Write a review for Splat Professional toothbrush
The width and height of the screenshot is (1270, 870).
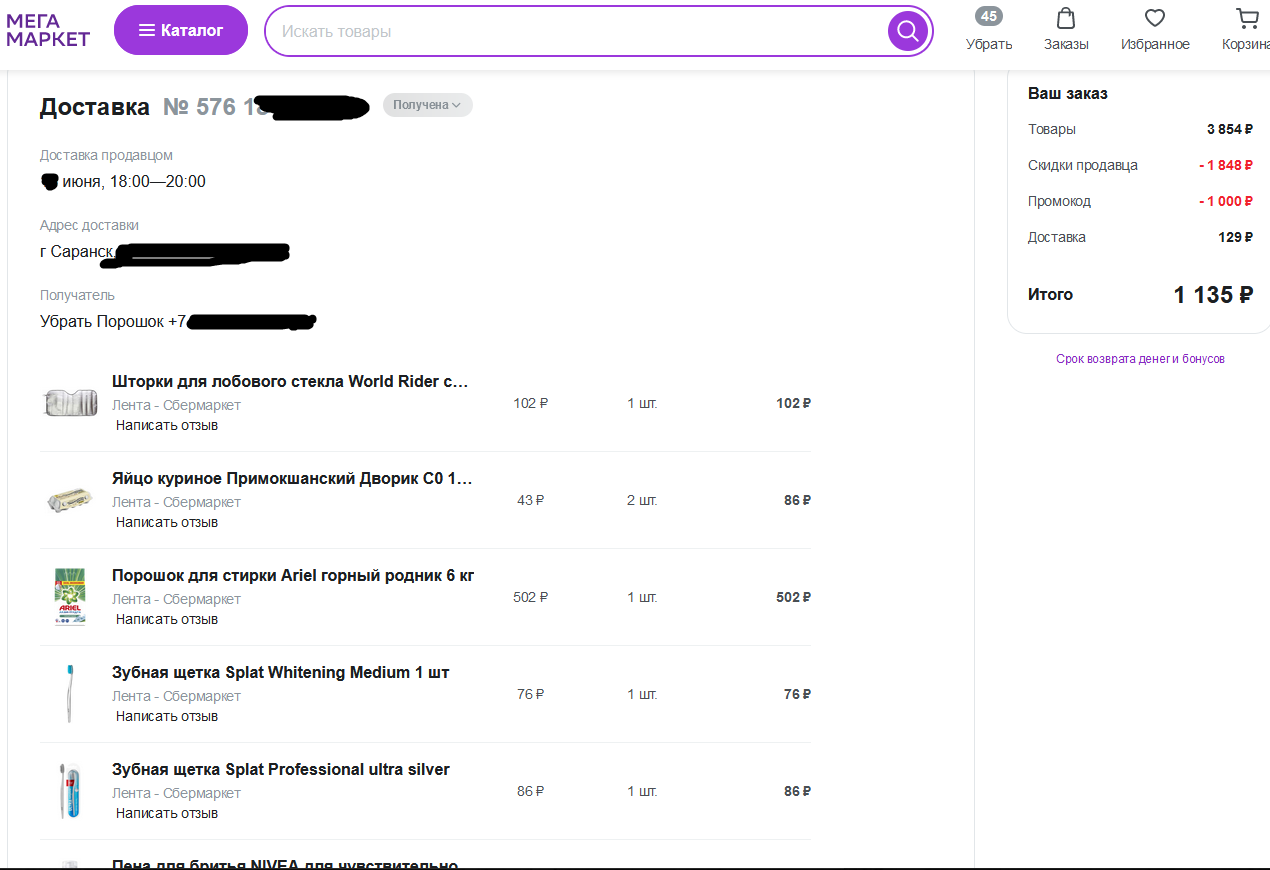tap(167, 813)
